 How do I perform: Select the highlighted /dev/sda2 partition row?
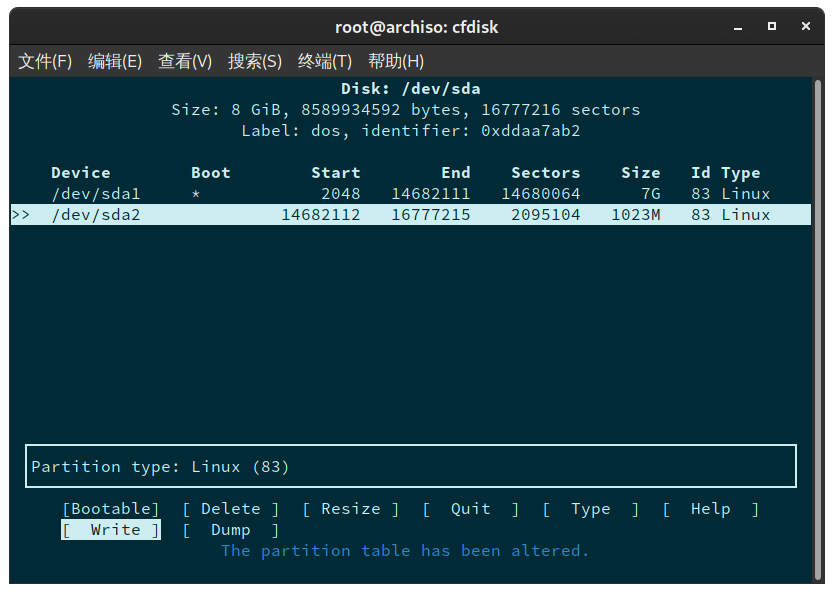(96, 214)
